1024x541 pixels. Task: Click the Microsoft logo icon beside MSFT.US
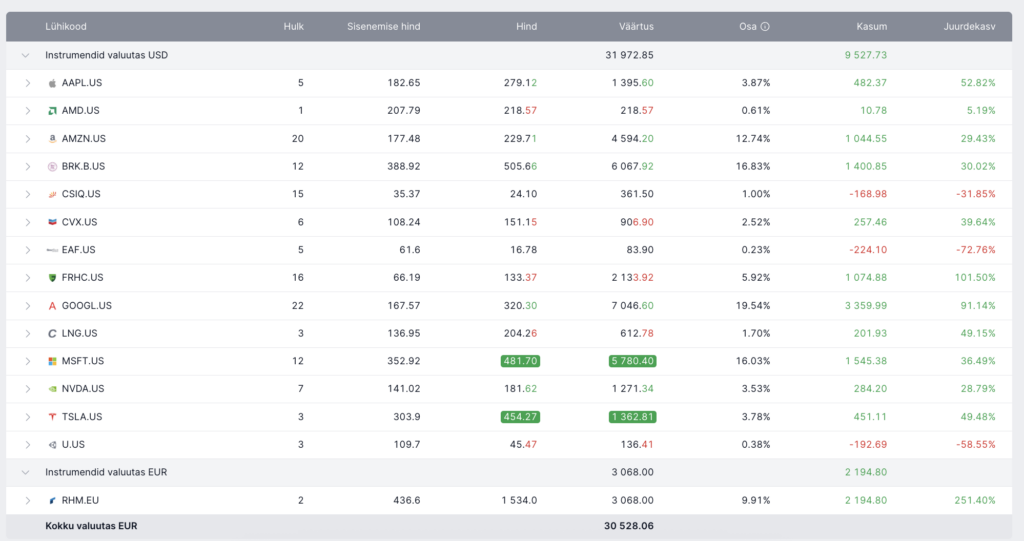(x=52, y=361)
